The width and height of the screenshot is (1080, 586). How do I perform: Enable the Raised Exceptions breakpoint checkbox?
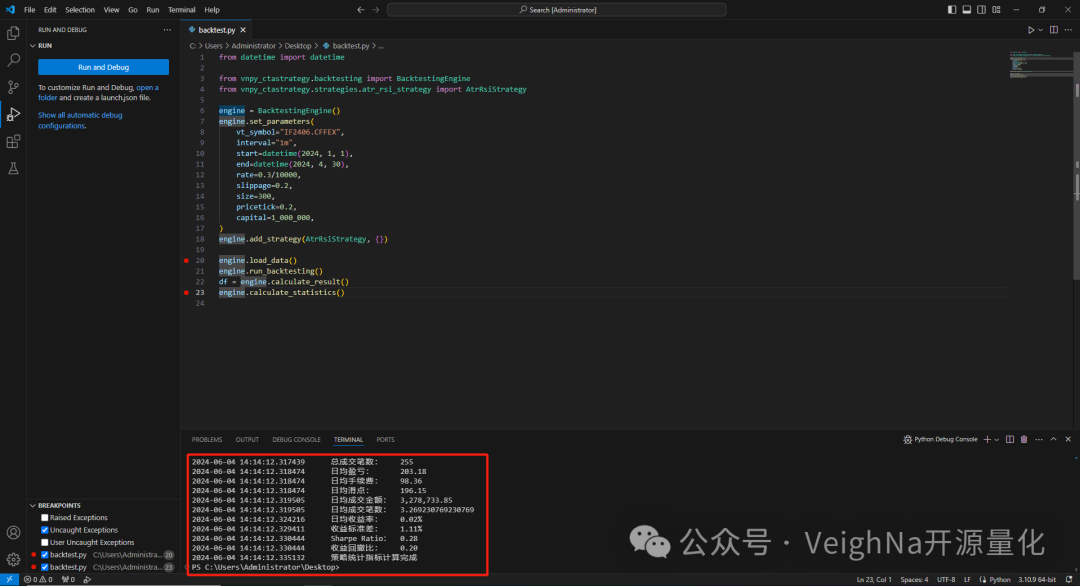coord(44,518)
